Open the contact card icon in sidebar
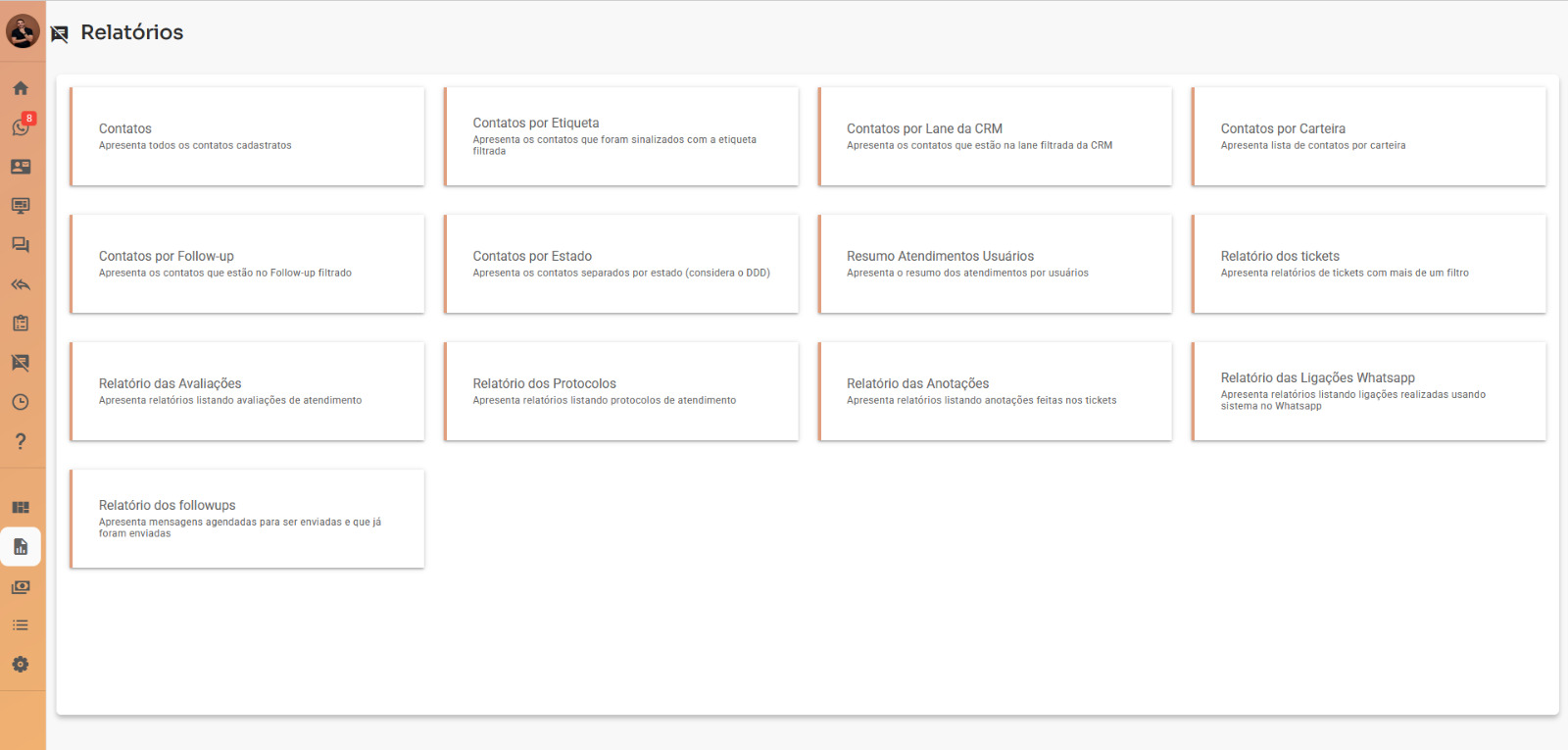This screenshot has width=1568, height=750. point(21,167)
